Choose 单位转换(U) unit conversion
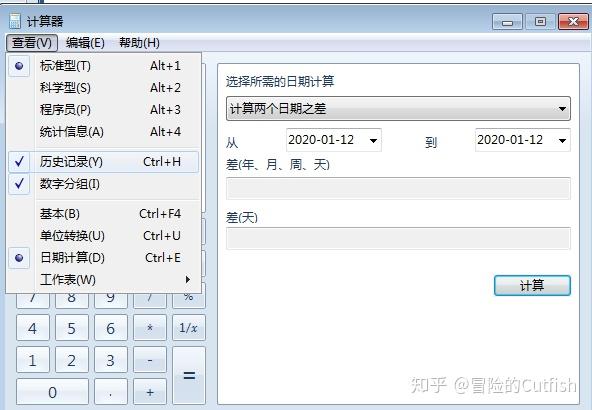The height and width of the screenshot is (410, 592). point(103,236)
